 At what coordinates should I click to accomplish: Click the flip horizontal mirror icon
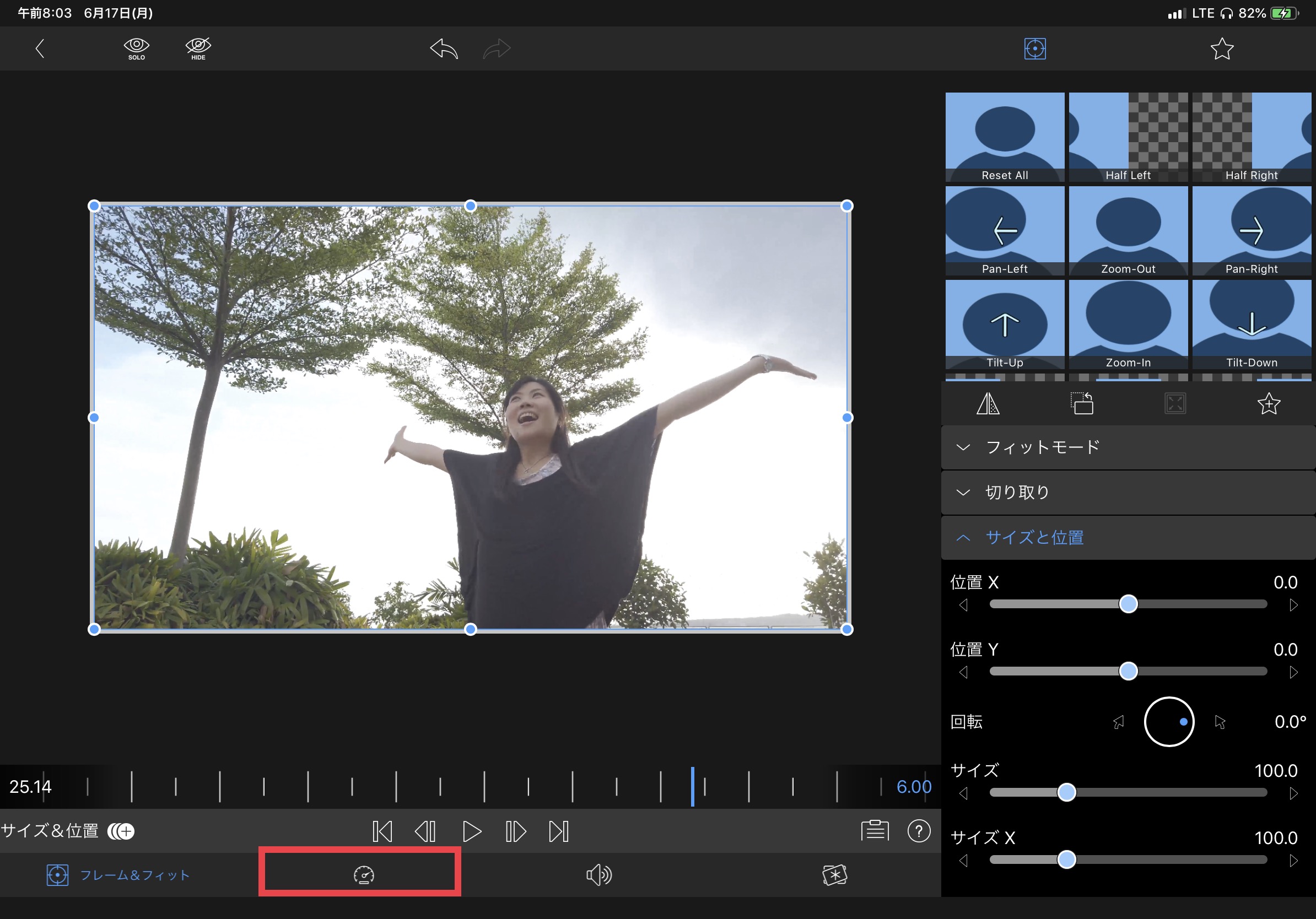(x=988, y=404)
